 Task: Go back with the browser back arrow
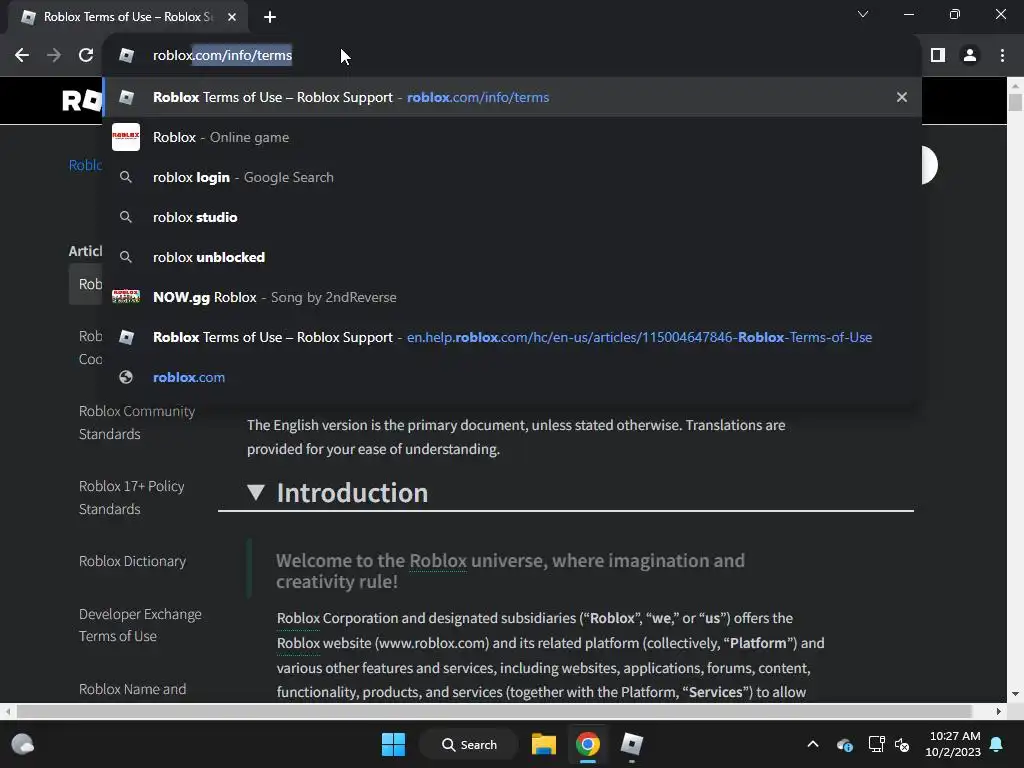22,56
